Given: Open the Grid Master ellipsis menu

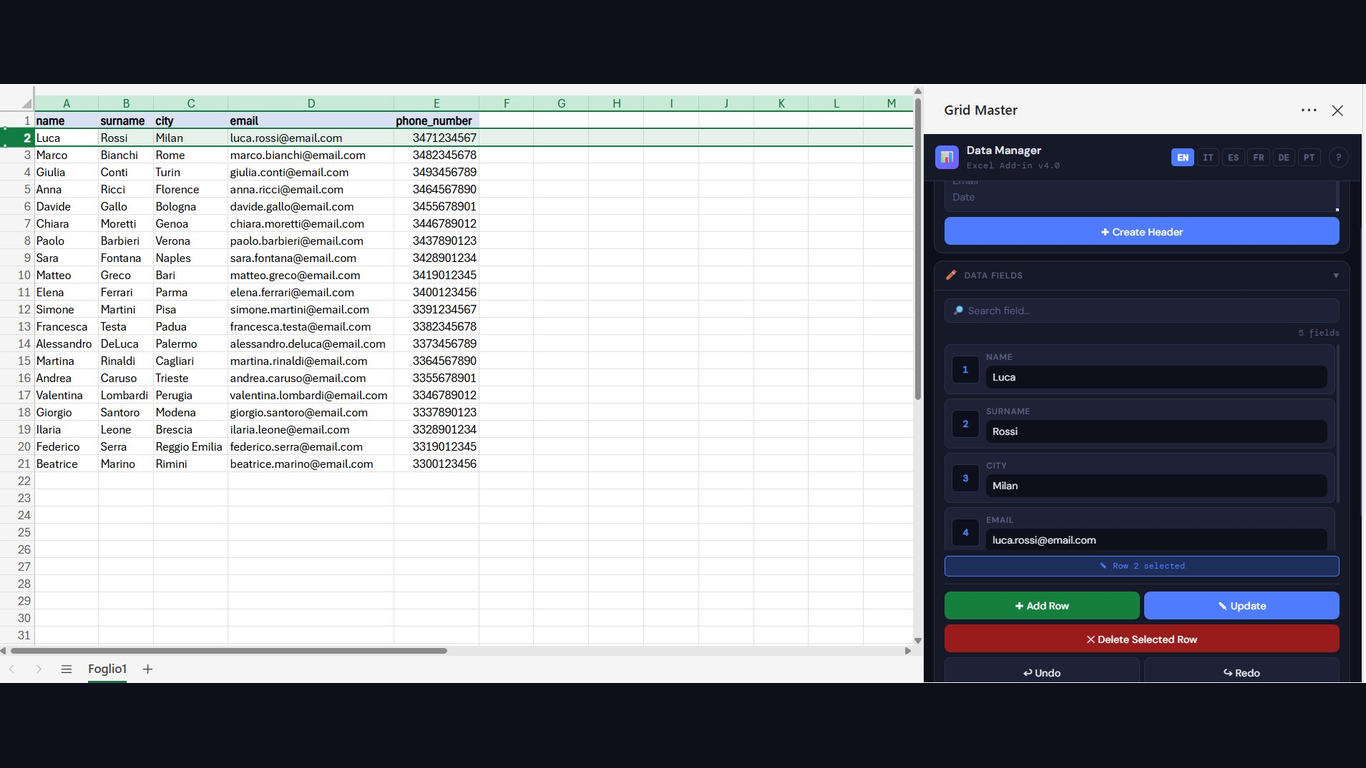Looking at the screenshot, I should pyautogui.click(x=1308, y=110).
